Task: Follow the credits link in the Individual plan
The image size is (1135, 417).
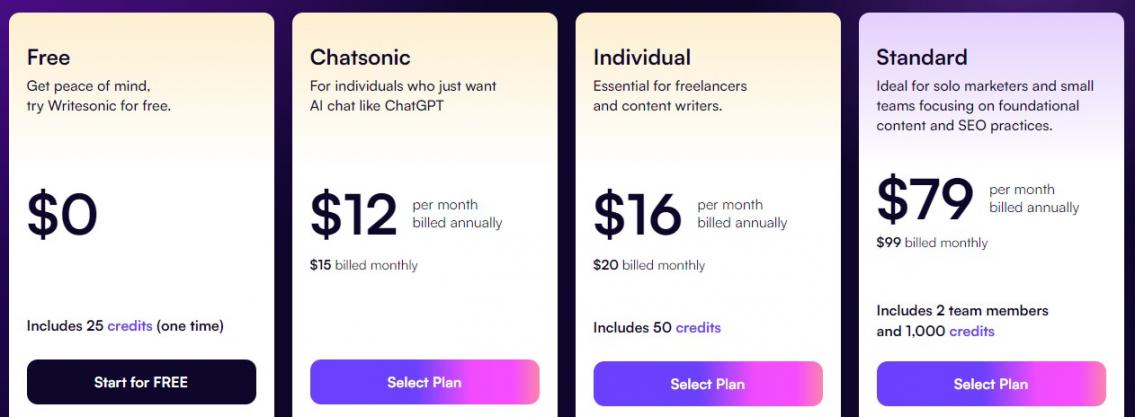Action: point(698,328)
